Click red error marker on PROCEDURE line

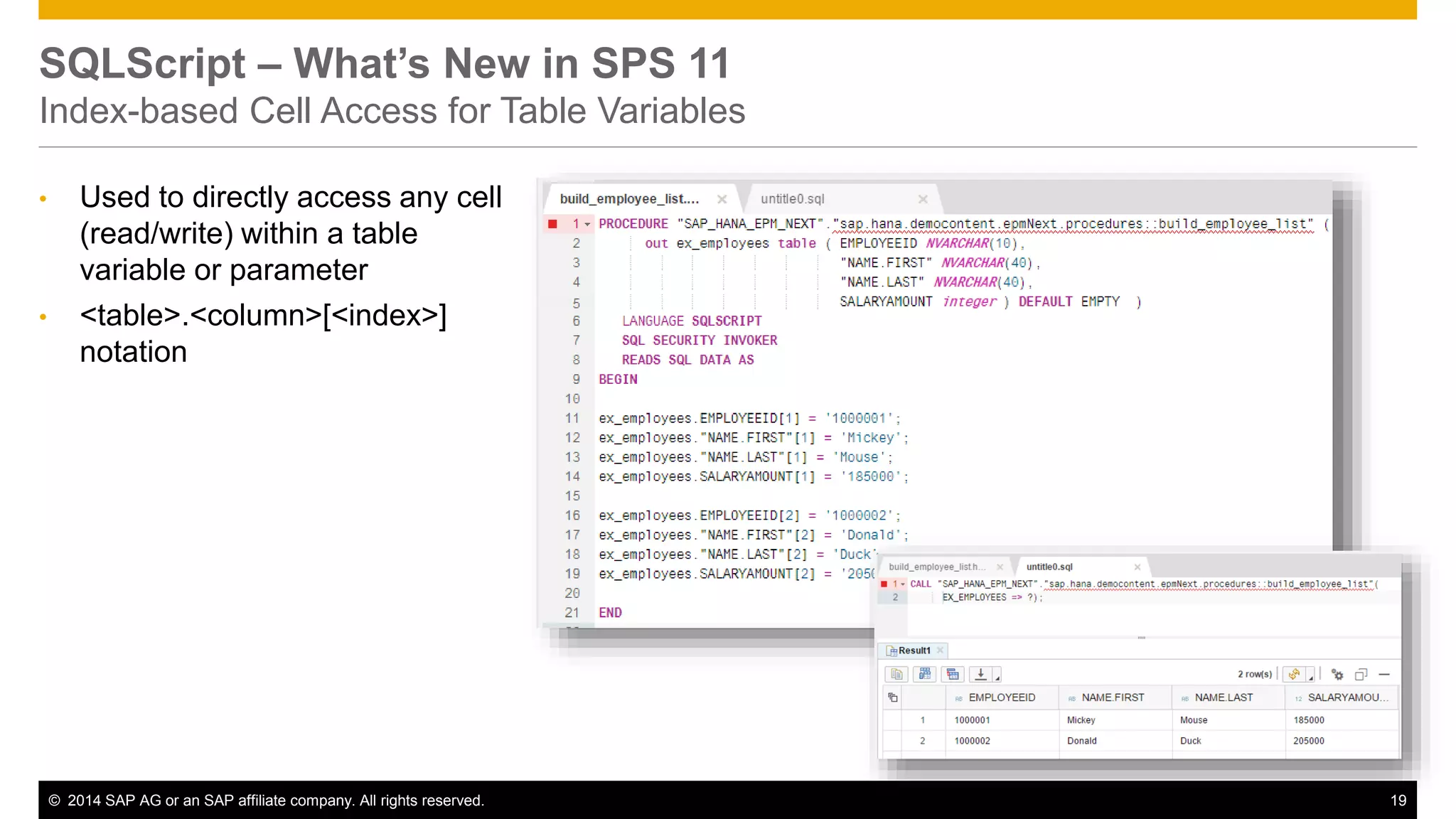coord(552,224)
